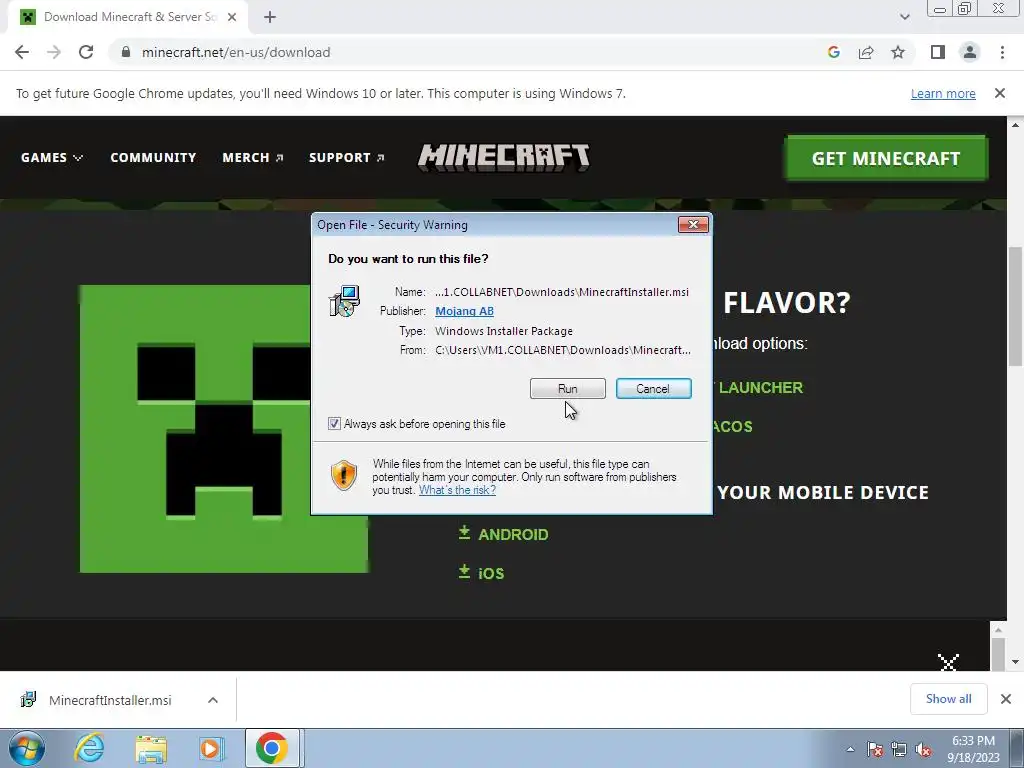This screenshot has height=768, width=1024.
Task: Open the Windows Start button
Action: click(x=27, y=748)
